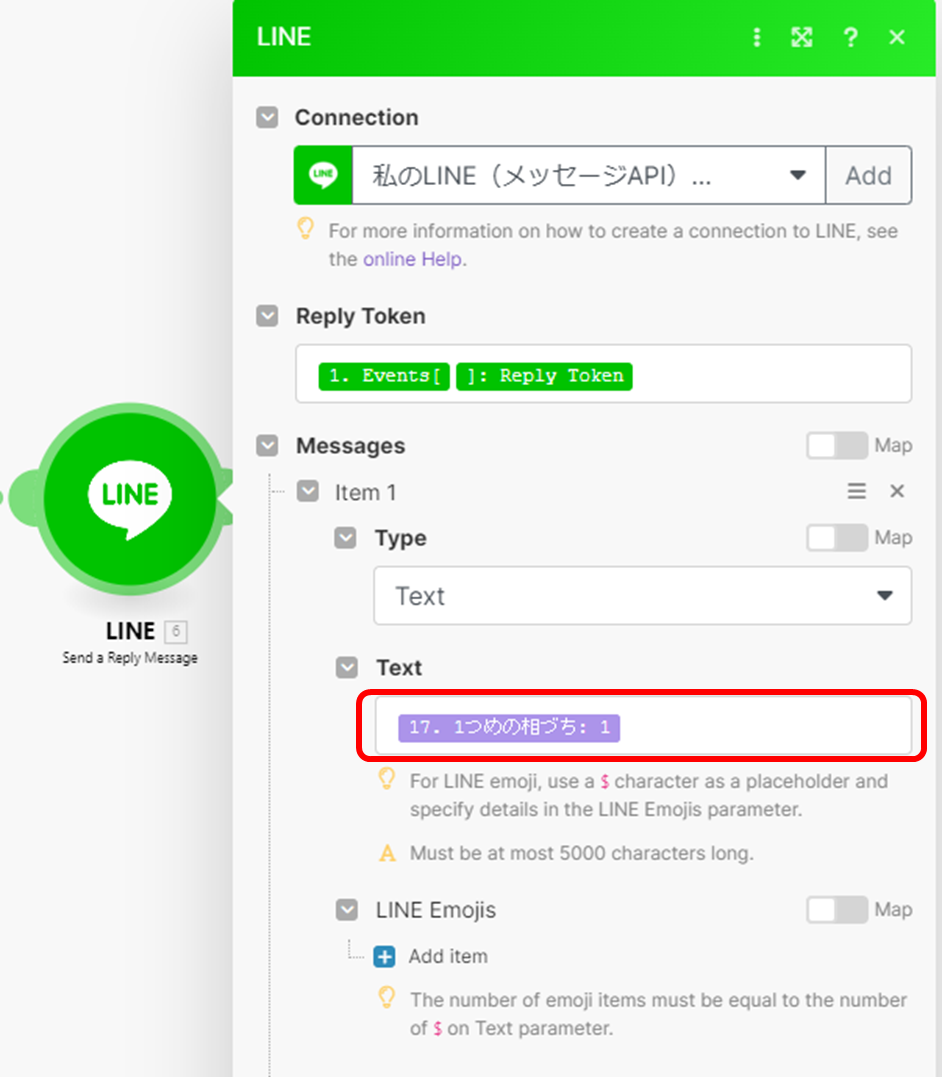Collapse the Type field
Viewport: 942px width, 1077px height.
(346, 538)
